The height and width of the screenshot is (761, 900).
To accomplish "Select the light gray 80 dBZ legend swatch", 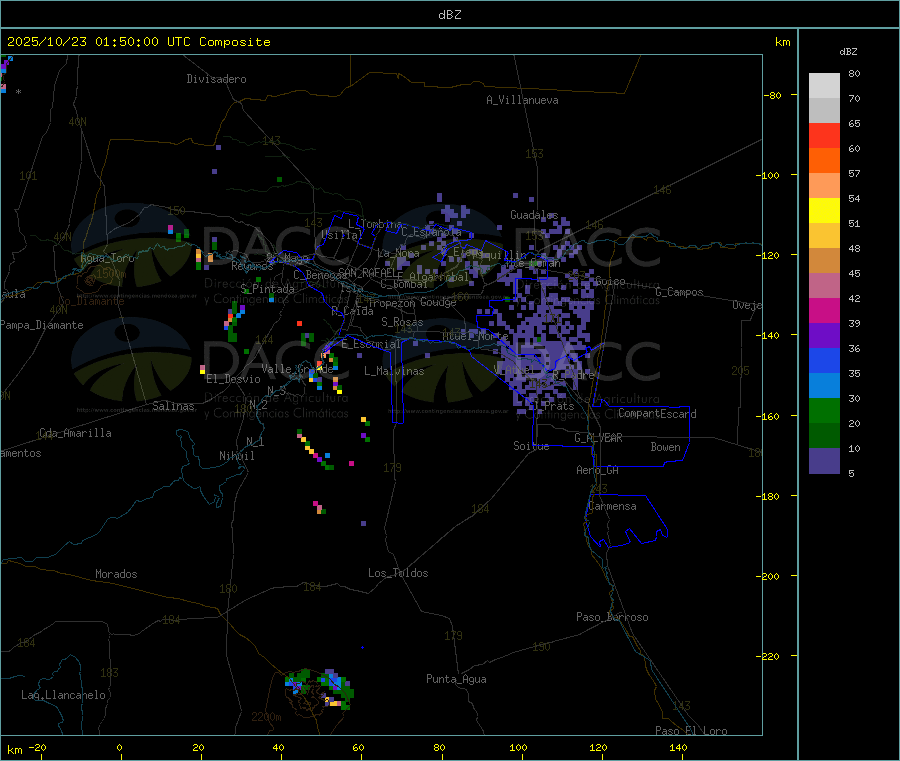I will pos(824,86).
